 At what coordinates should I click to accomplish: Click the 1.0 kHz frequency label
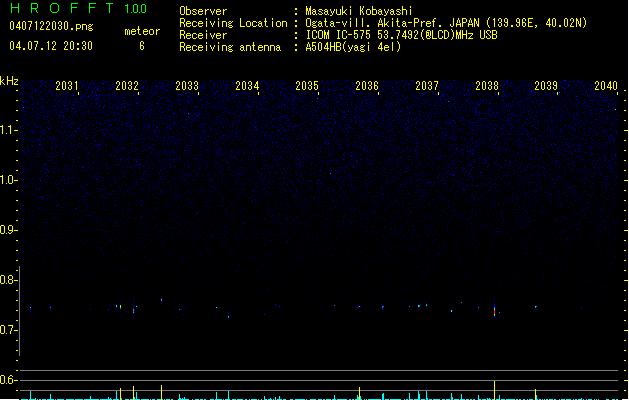[x=8, y=180]
